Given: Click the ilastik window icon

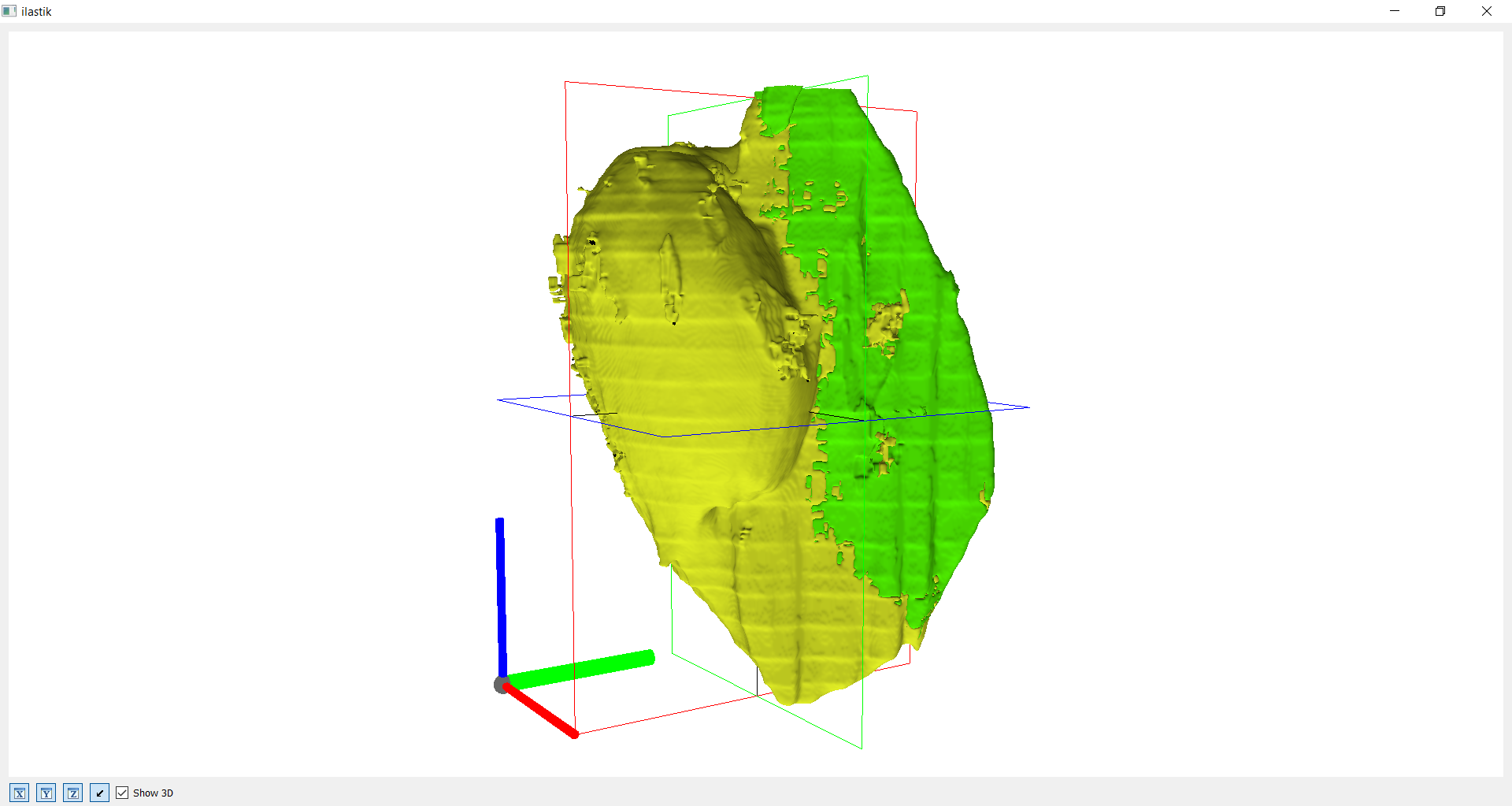Looking at the screenshot, I should [x=9, y=11].
